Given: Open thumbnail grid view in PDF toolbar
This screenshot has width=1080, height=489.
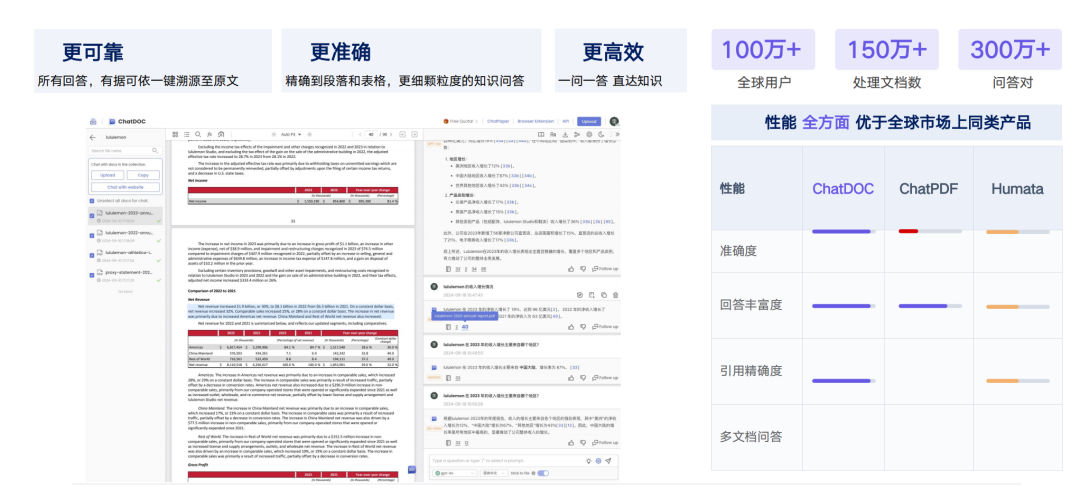Looking at the screenshot, I should pos(175,134).
